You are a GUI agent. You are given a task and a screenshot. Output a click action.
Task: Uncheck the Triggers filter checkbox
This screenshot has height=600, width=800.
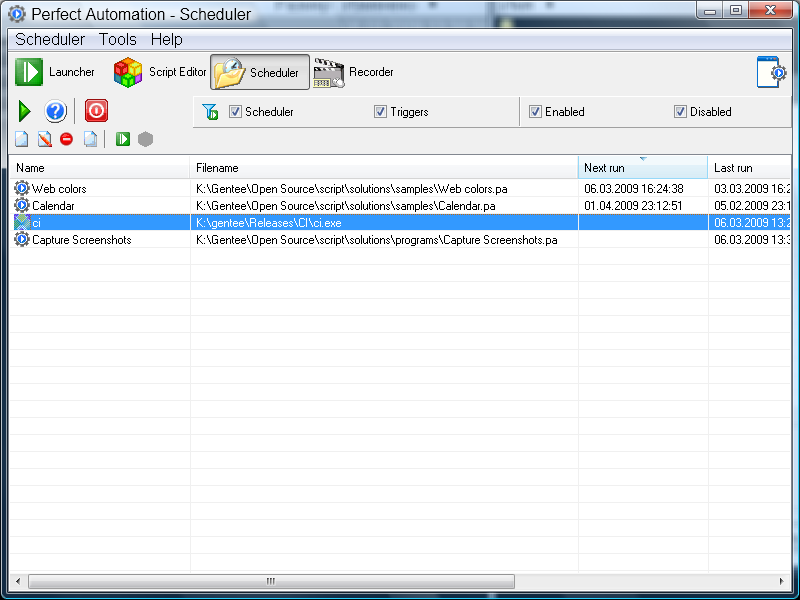[x=380, y=111]
